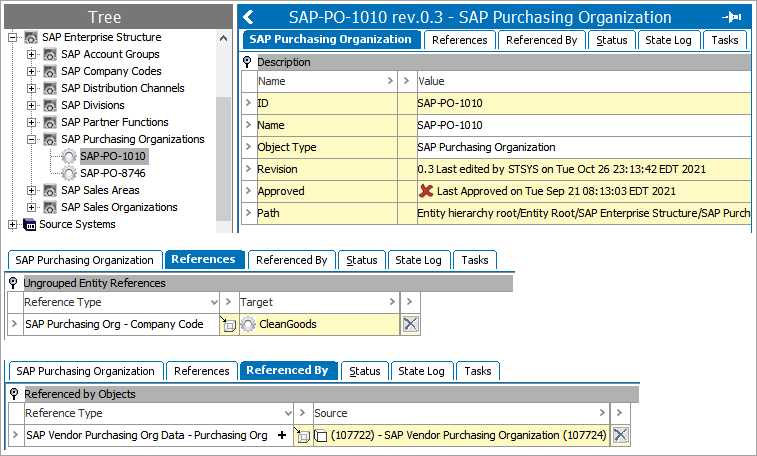Click the SAP Partner Functions folder icon
This screenshot has height=456, width=757.
(50, 122)
